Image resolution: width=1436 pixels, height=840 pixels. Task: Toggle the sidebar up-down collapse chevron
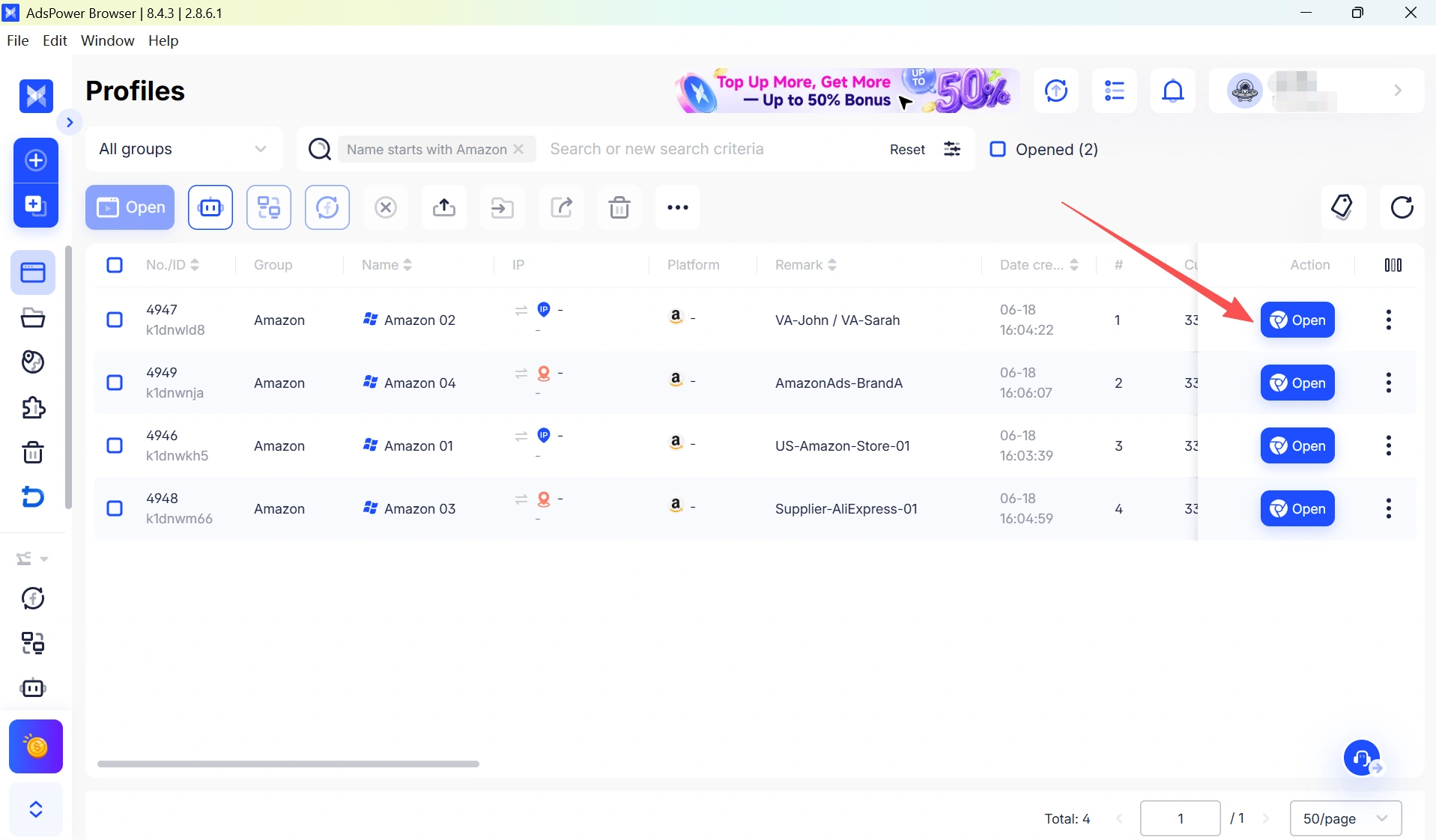pyautogui.click(x=36, y=809)
